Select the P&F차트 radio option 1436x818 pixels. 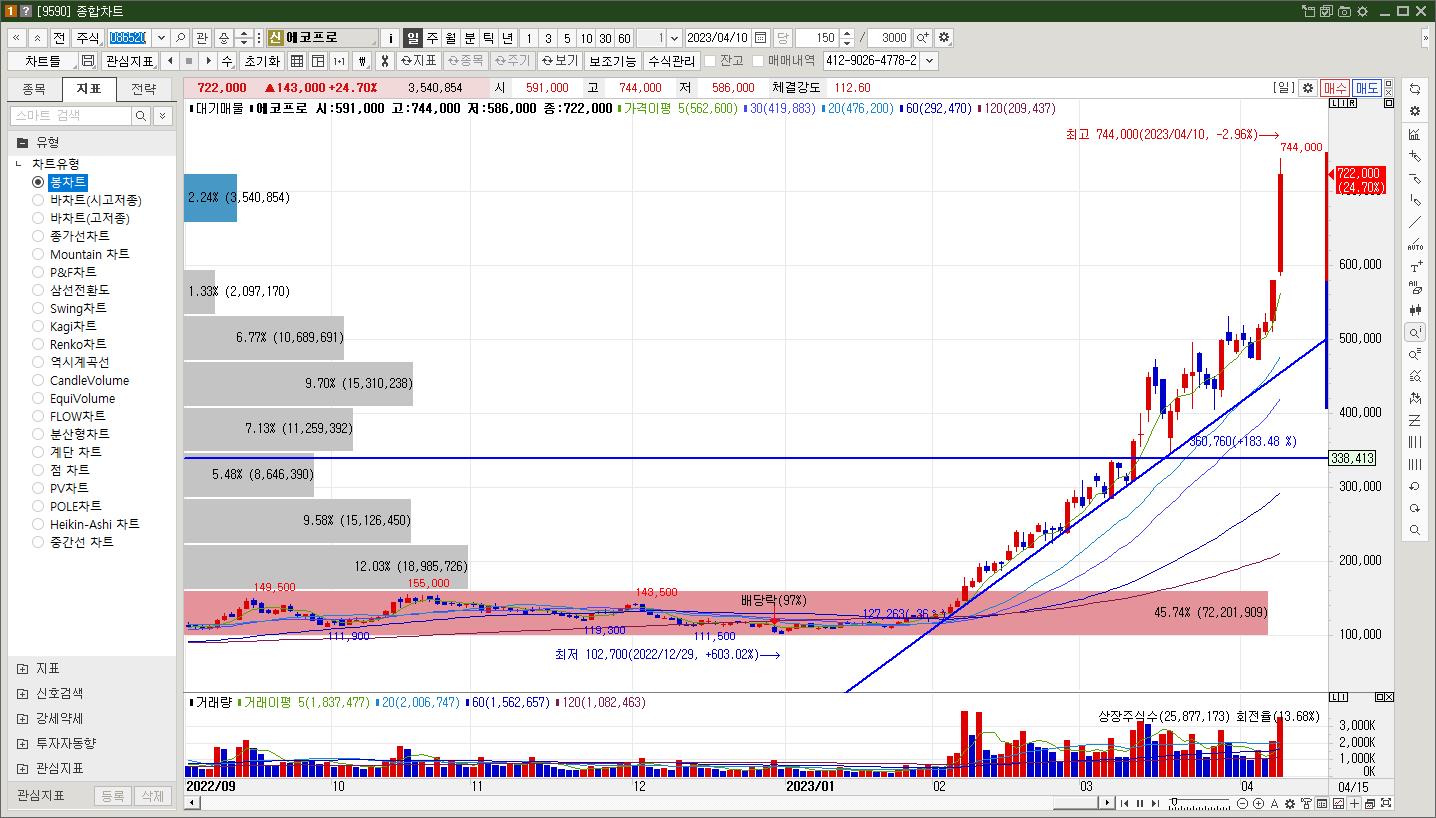(38, 272)
